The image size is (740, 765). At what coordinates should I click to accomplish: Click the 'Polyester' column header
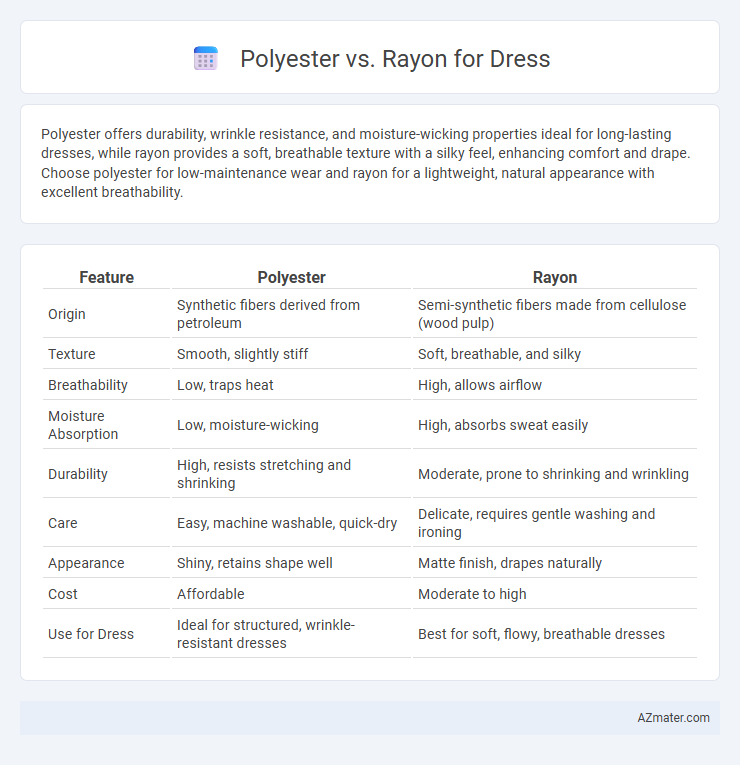click(x=291, y=277)
